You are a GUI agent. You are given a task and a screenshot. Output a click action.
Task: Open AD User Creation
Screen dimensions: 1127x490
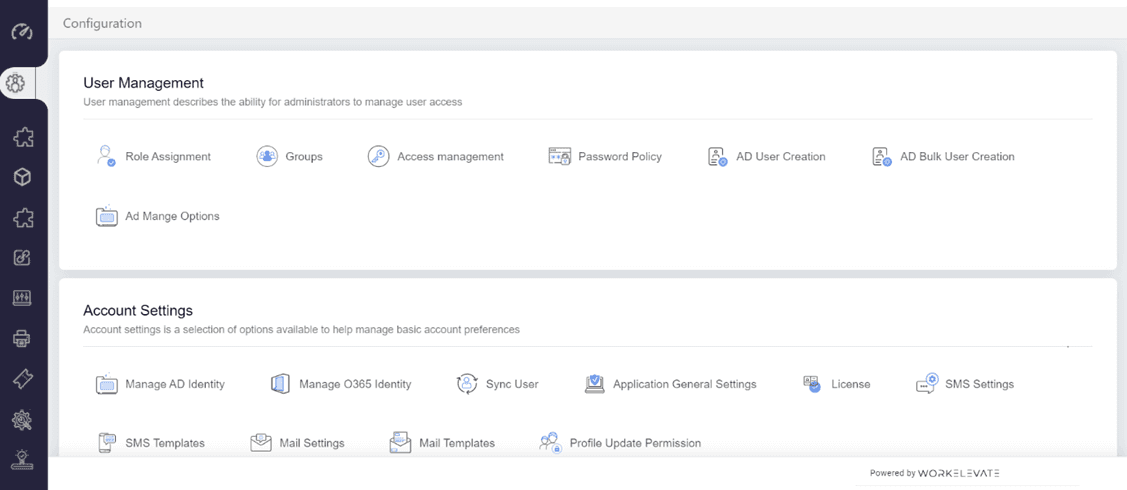(x=780, y=157)
